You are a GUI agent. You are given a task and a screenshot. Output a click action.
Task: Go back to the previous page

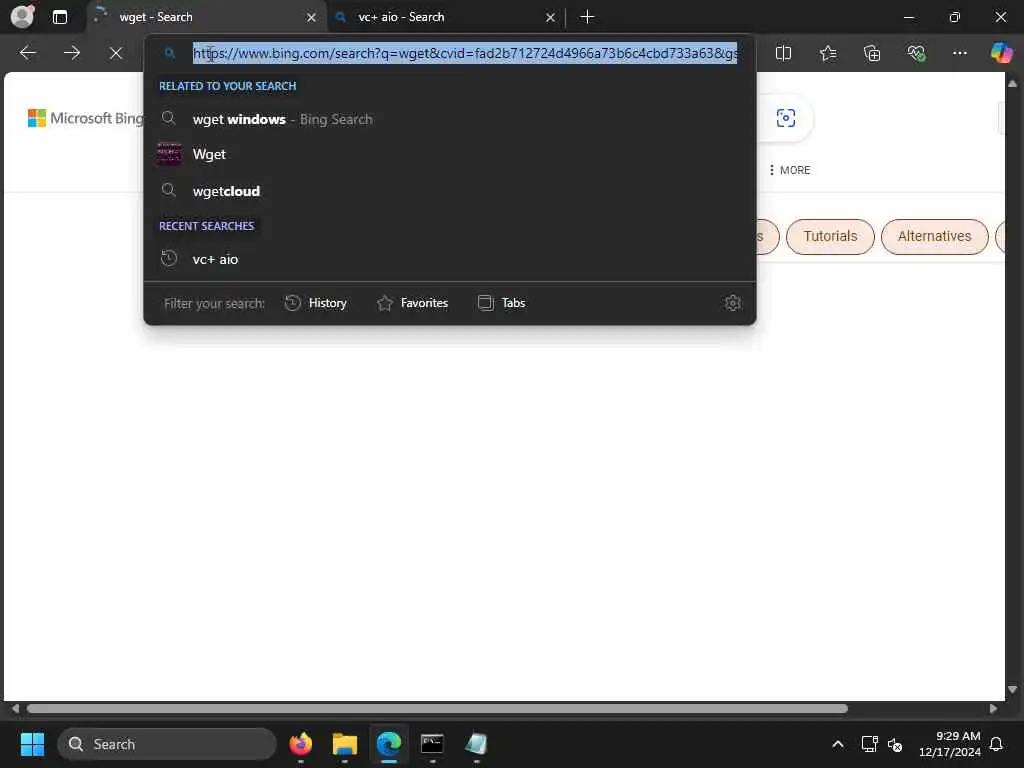pyautogui.click(x=27, y=53)
